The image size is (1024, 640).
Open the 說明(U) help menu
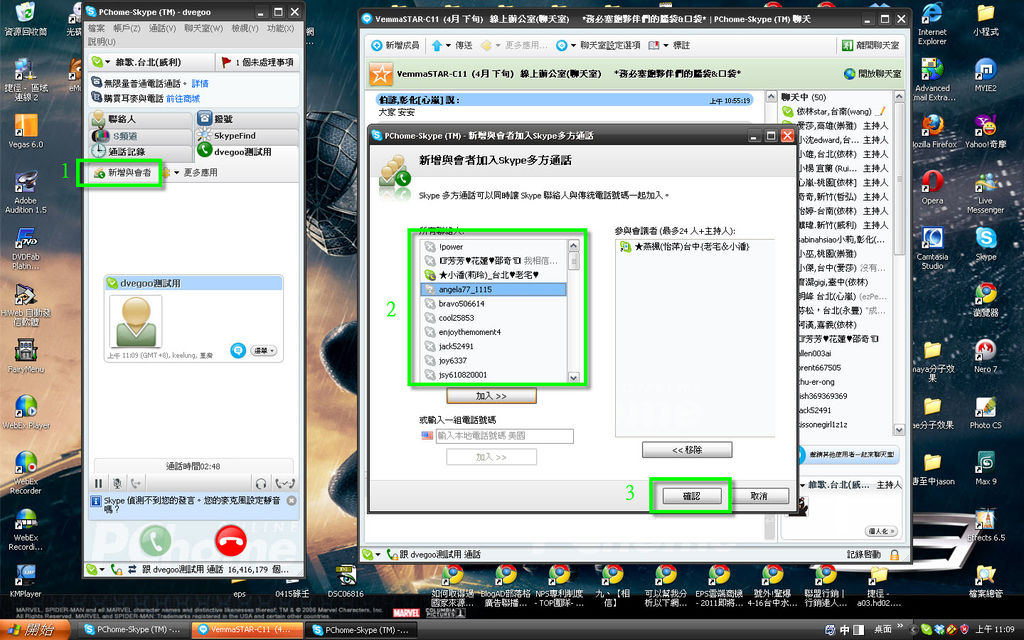(102, 41)
